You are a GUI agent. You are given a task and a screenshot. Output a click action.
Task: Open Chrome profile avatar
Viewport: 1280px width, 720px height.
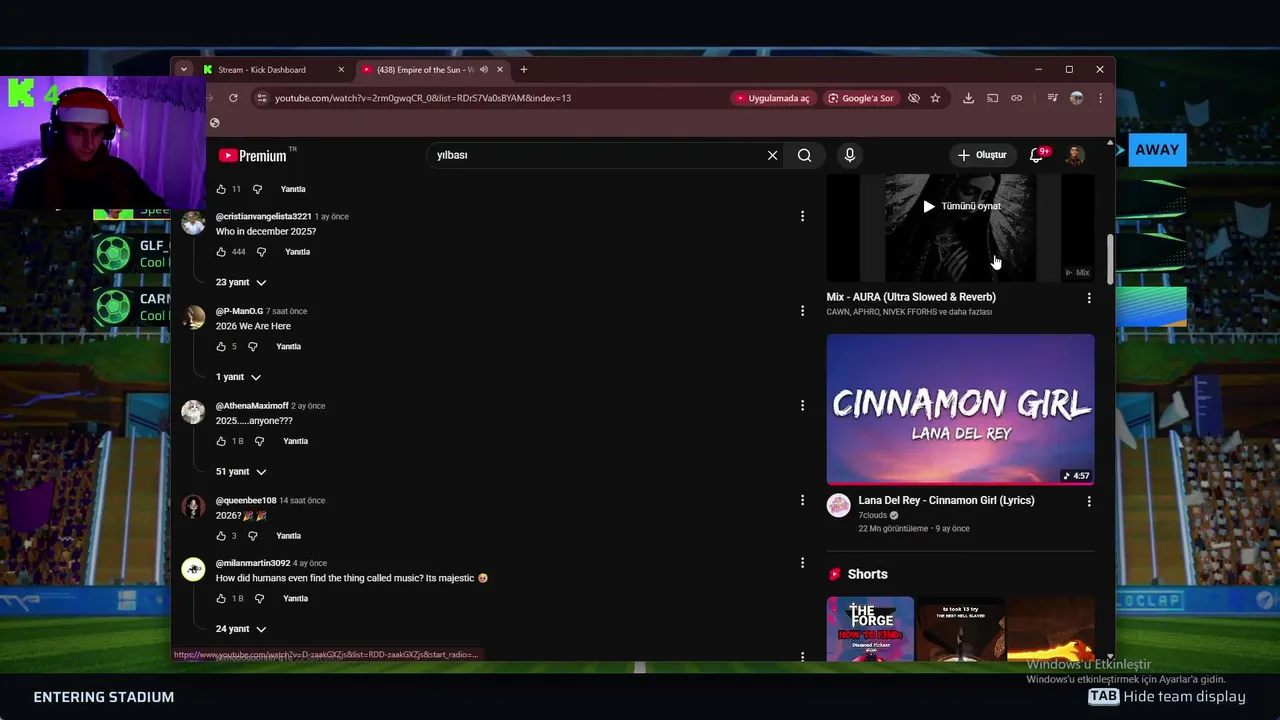(1076, 98)
